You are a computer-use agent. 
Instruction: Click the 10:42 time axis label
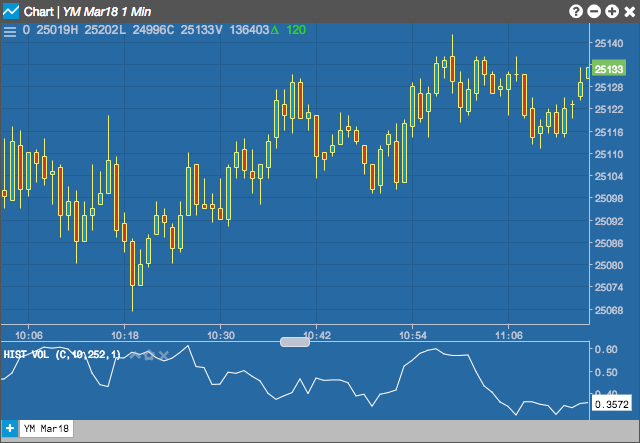pos(317,336)
